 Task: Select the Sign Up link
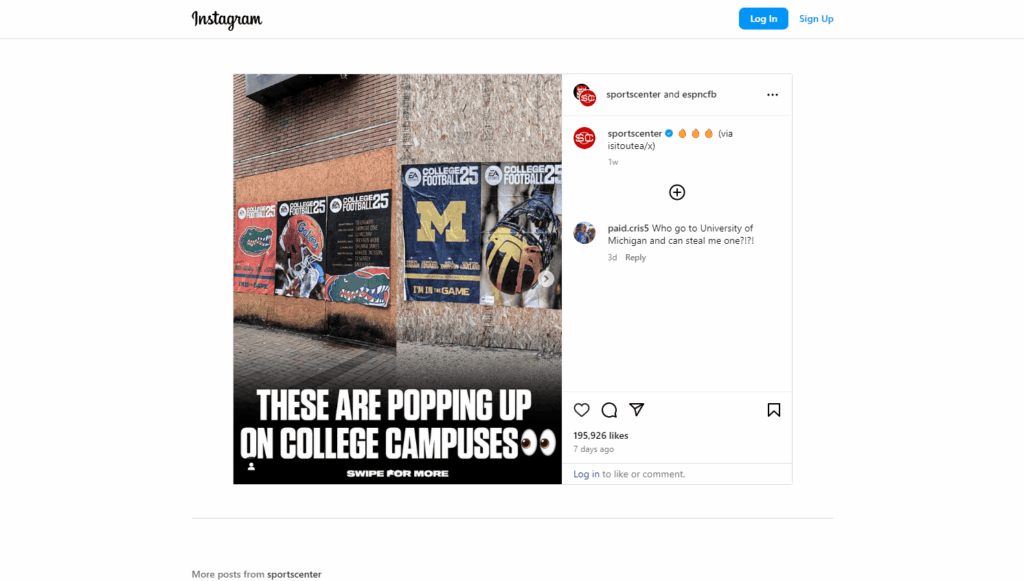point(816,18)
